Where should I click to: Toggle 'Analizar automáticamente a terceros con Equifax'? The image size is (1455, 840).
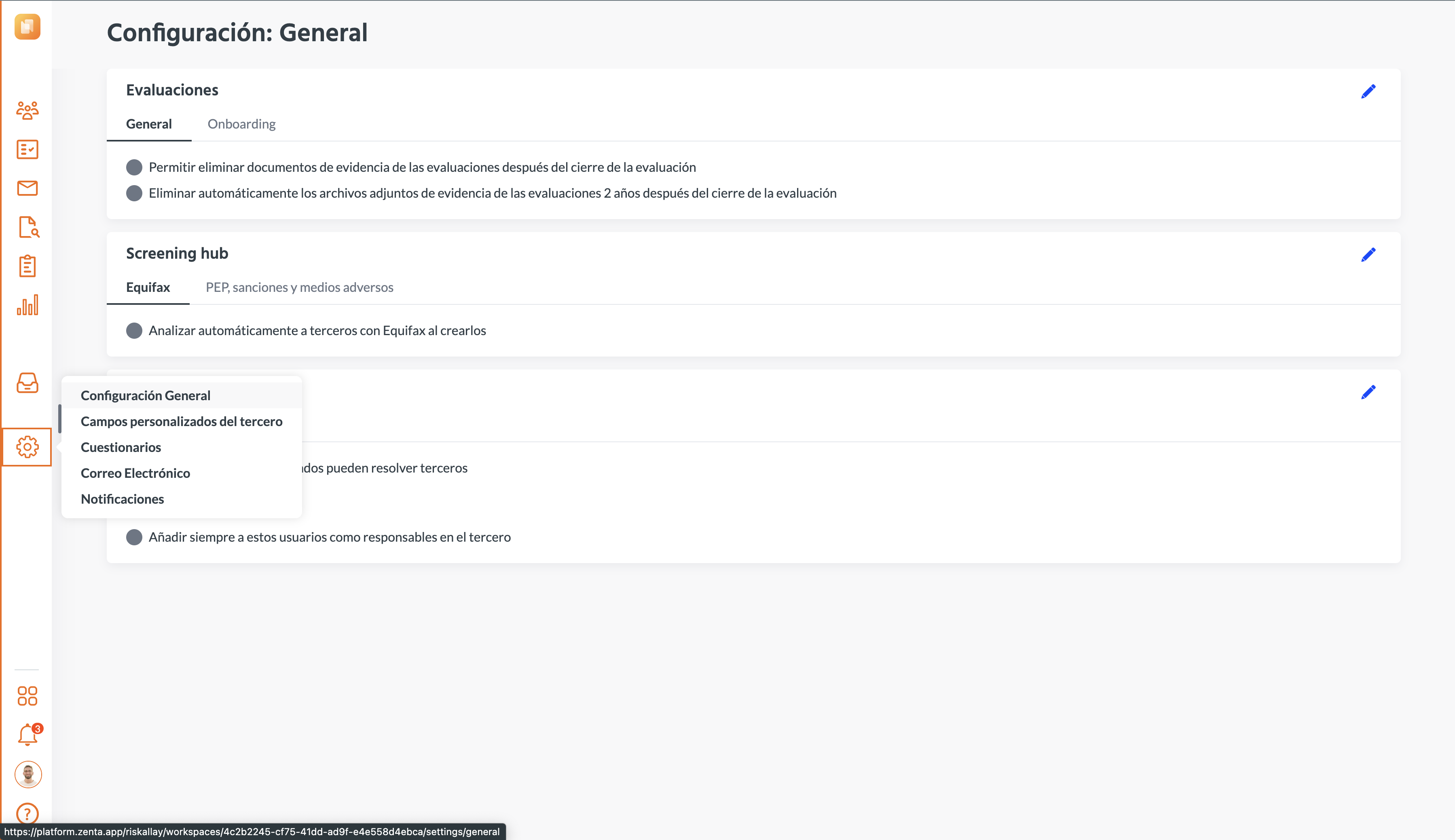(x=134, y=331)
